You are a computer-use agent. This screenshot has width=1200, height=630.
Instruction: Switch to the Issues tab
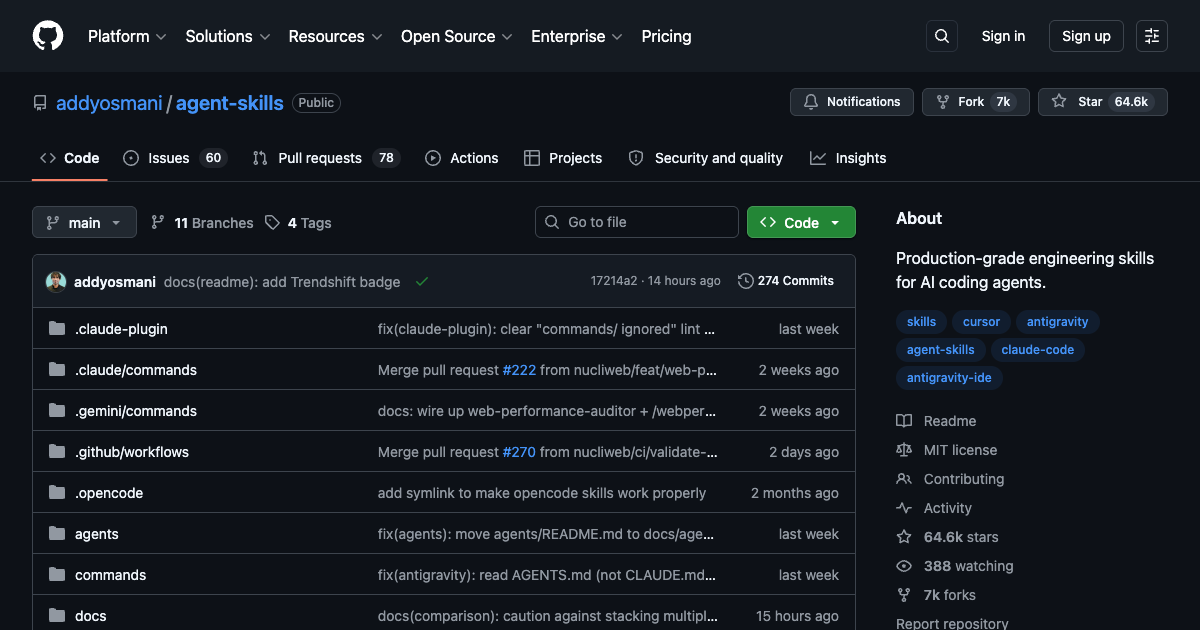(x=175, y=158)
